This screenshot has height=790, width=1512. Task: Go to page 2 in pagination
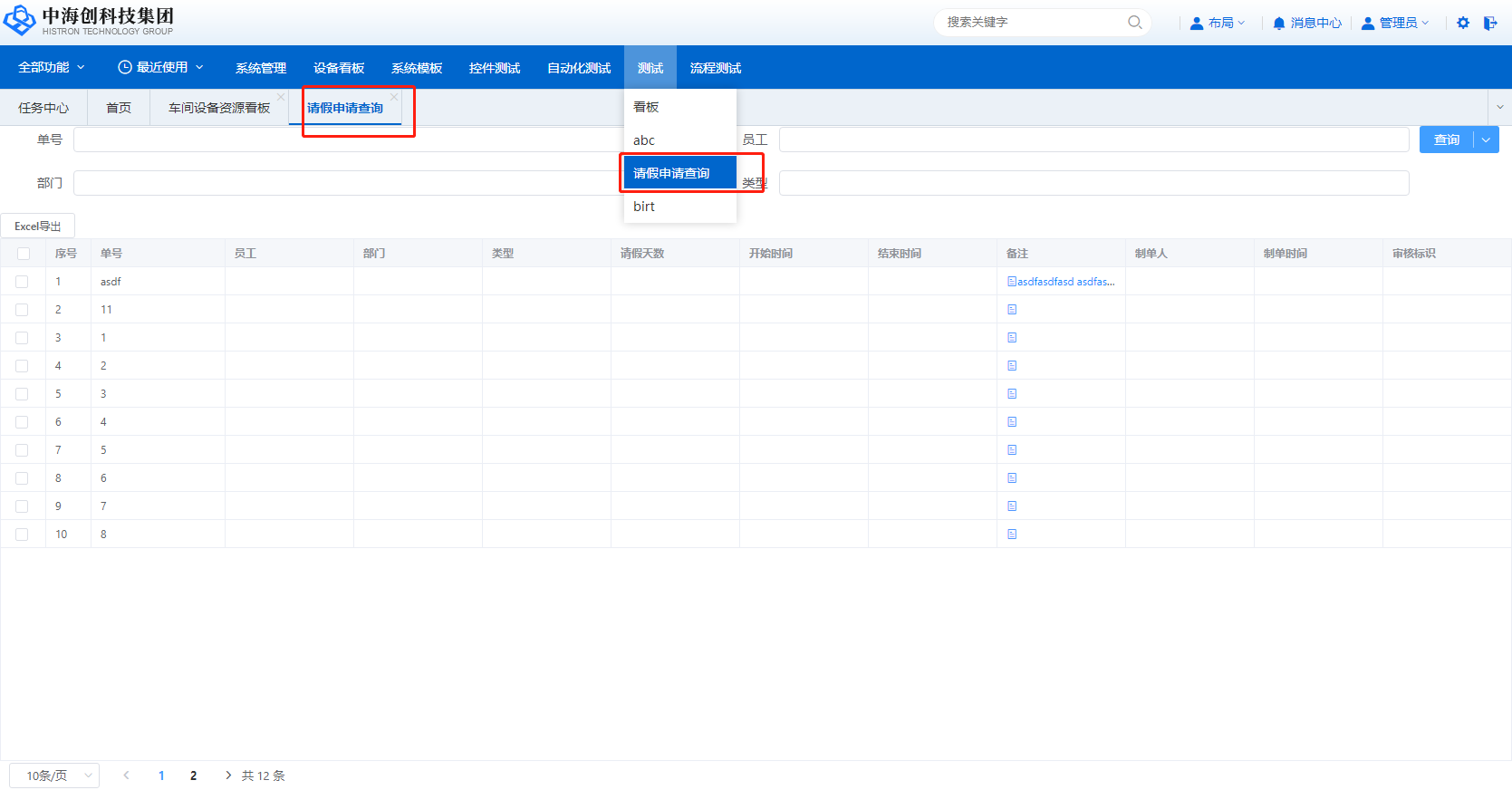click(193, 776)
